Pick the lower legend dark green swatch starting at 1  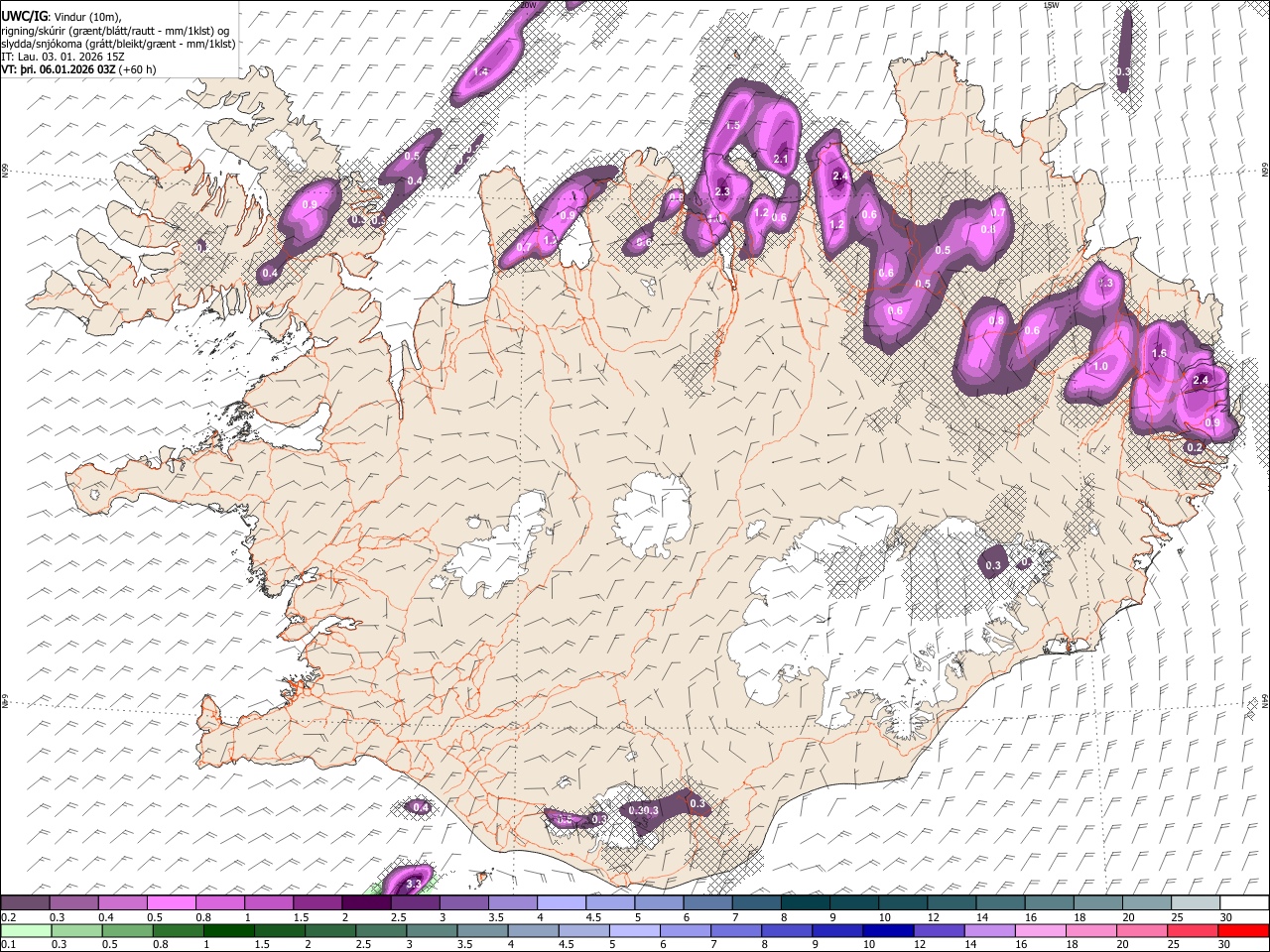pyautogui.click(x=229, y=930)
